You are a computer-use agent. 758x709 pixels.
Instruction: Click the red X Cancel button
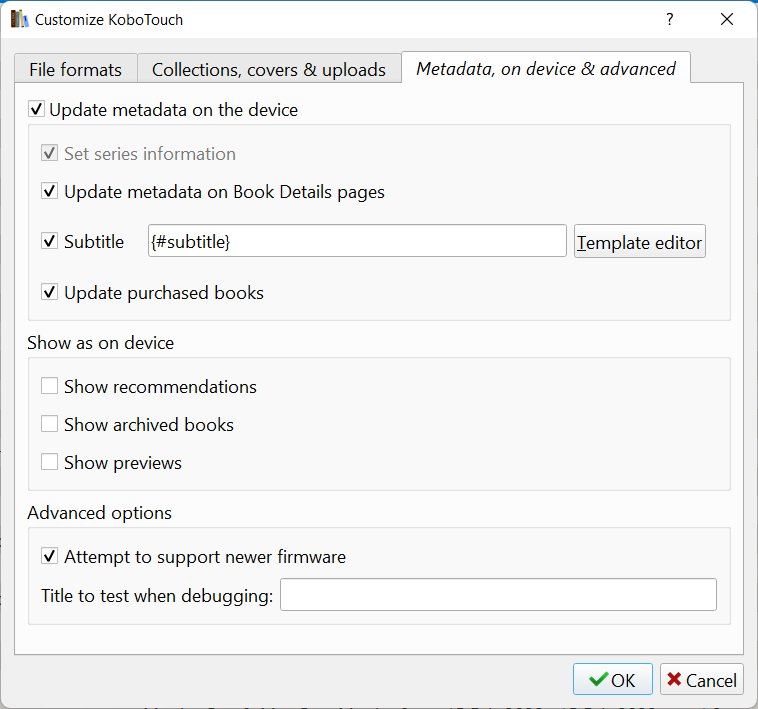pos(701,679)
